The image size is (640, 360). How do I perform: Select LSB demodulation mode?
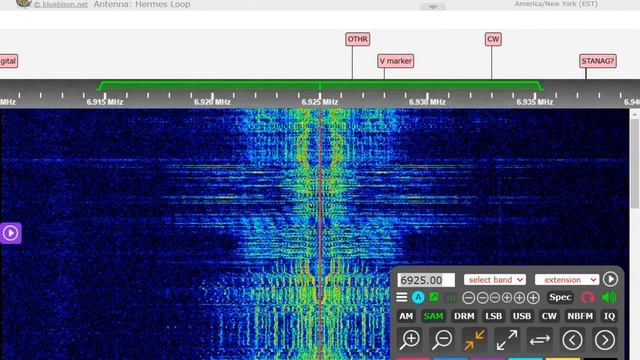(493, 316)
